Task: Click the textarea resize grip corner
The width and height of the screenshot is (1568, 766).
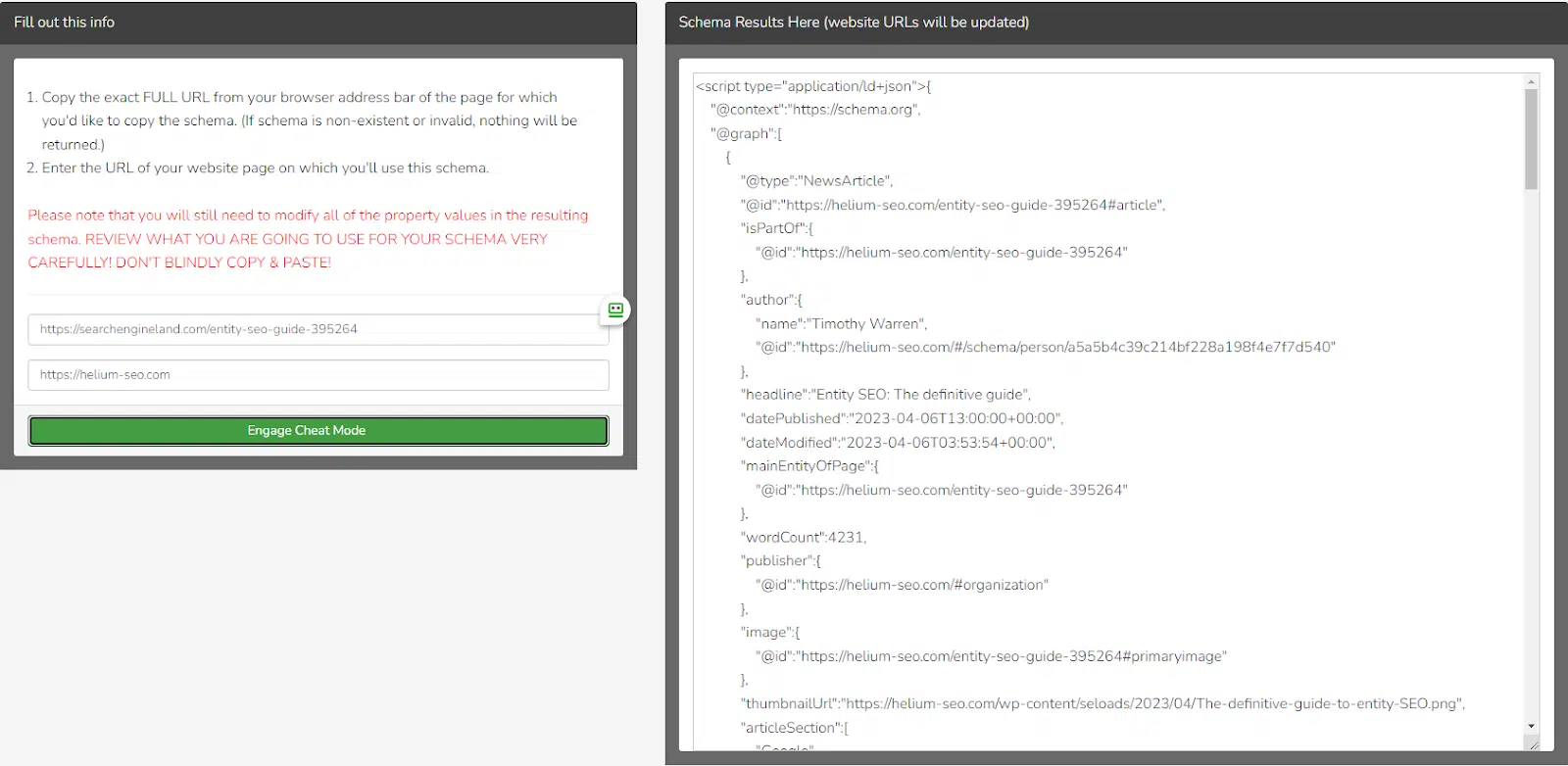Action: point(1533,744)
